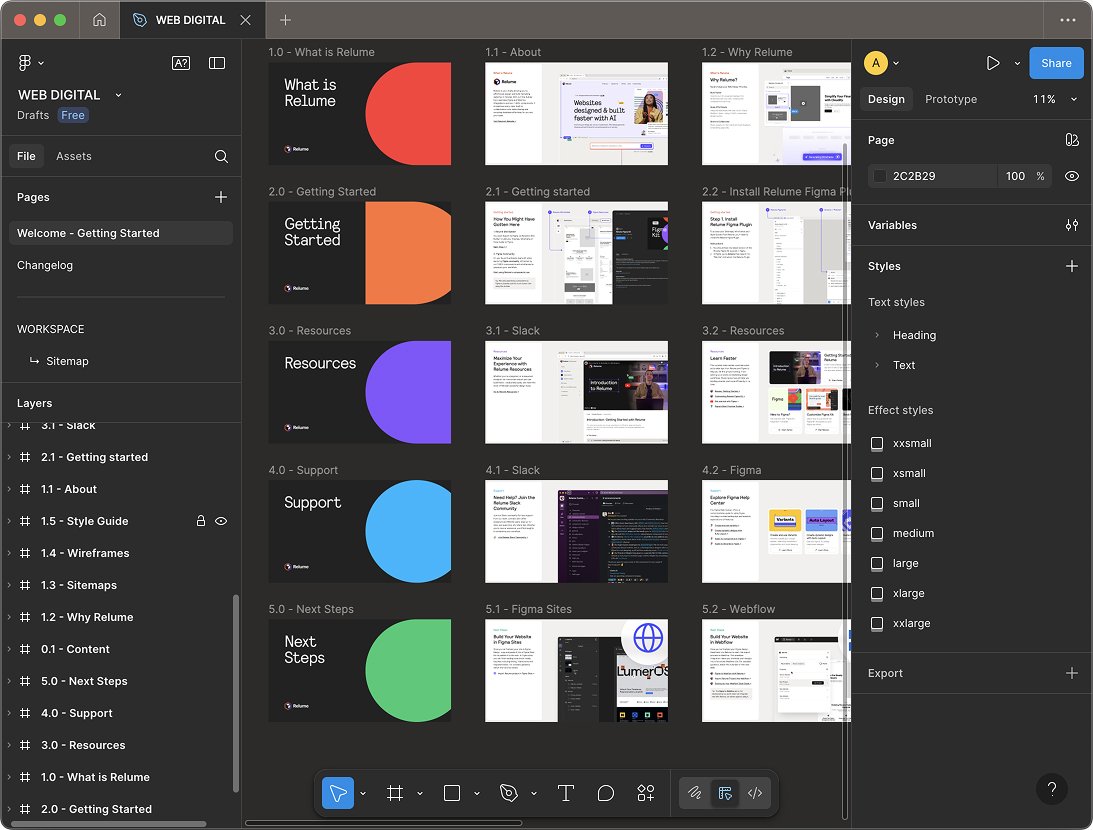Click the 2C2B29 page color swatch

(879, 176)
